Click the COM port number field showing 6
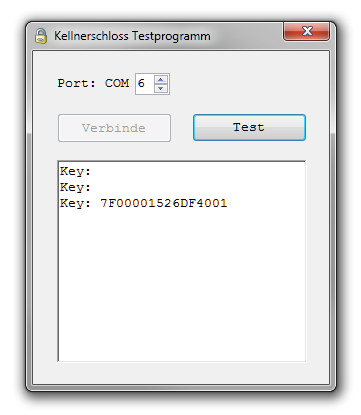 [x=145, y=84]
